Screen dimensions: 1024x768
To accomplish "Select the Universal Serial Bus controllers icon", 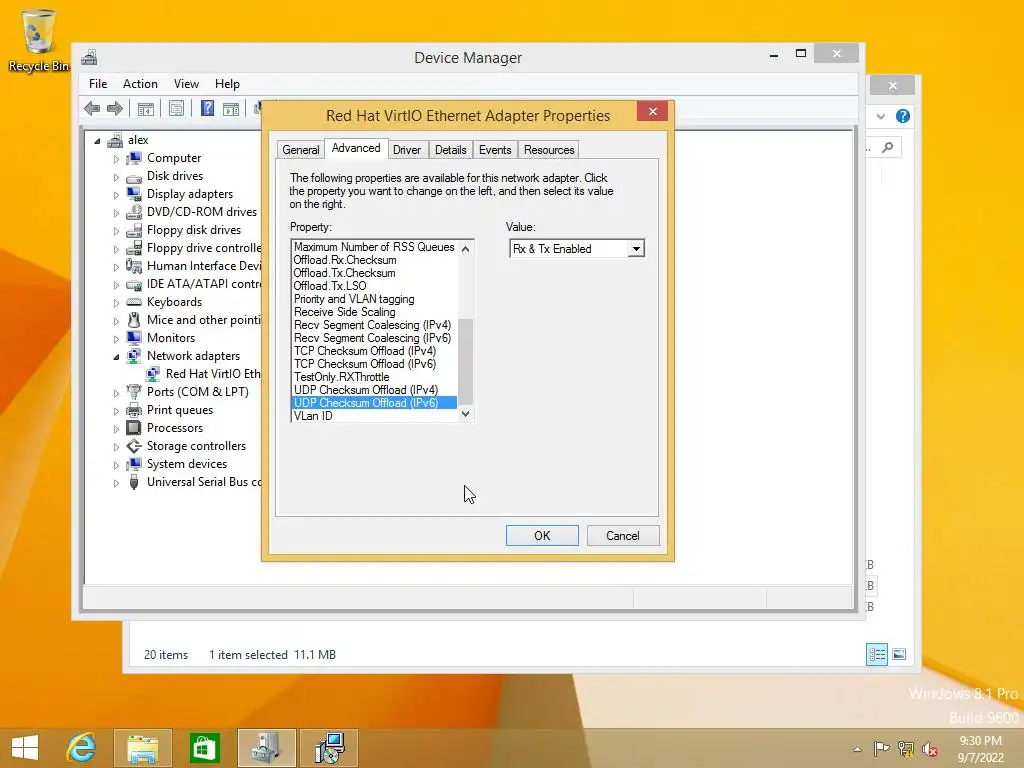I will pyautogui.click(x=134, y=482).
